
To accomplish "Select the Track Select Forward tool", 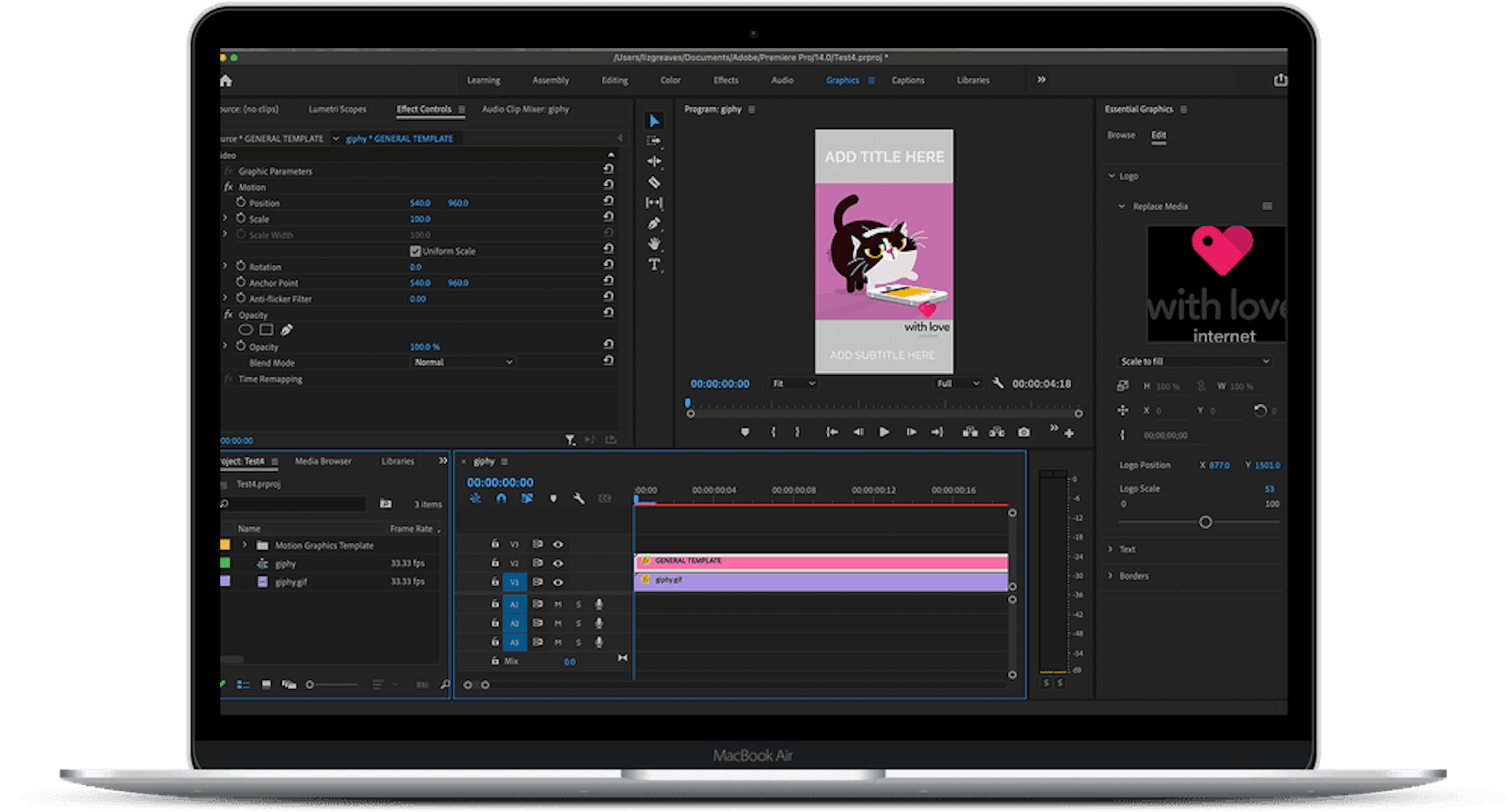I will (654, 141).
